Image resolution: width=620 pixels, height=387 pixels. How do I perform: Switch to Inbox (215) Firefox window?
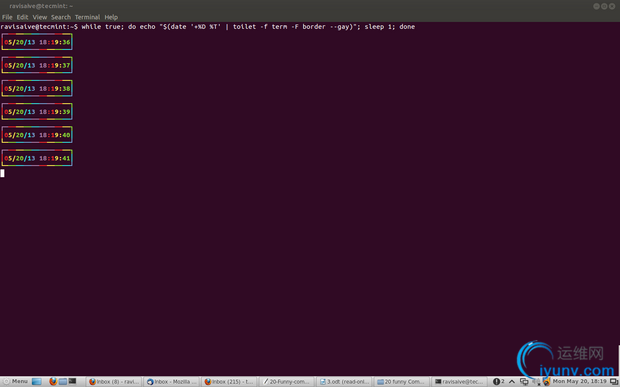[229, 381]
